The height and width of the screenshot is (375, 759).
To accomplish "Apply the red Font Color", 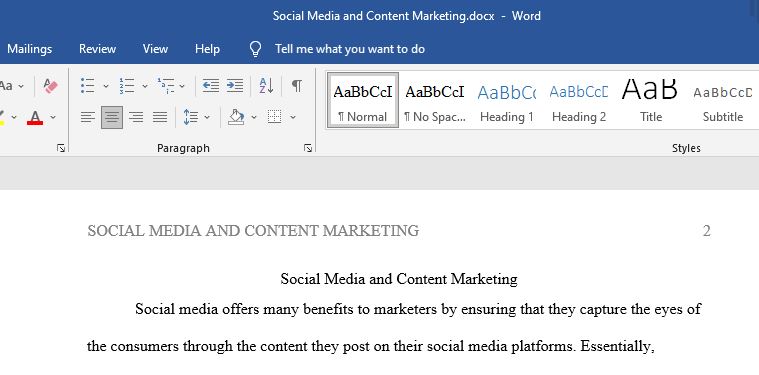I will coord(35,118).
